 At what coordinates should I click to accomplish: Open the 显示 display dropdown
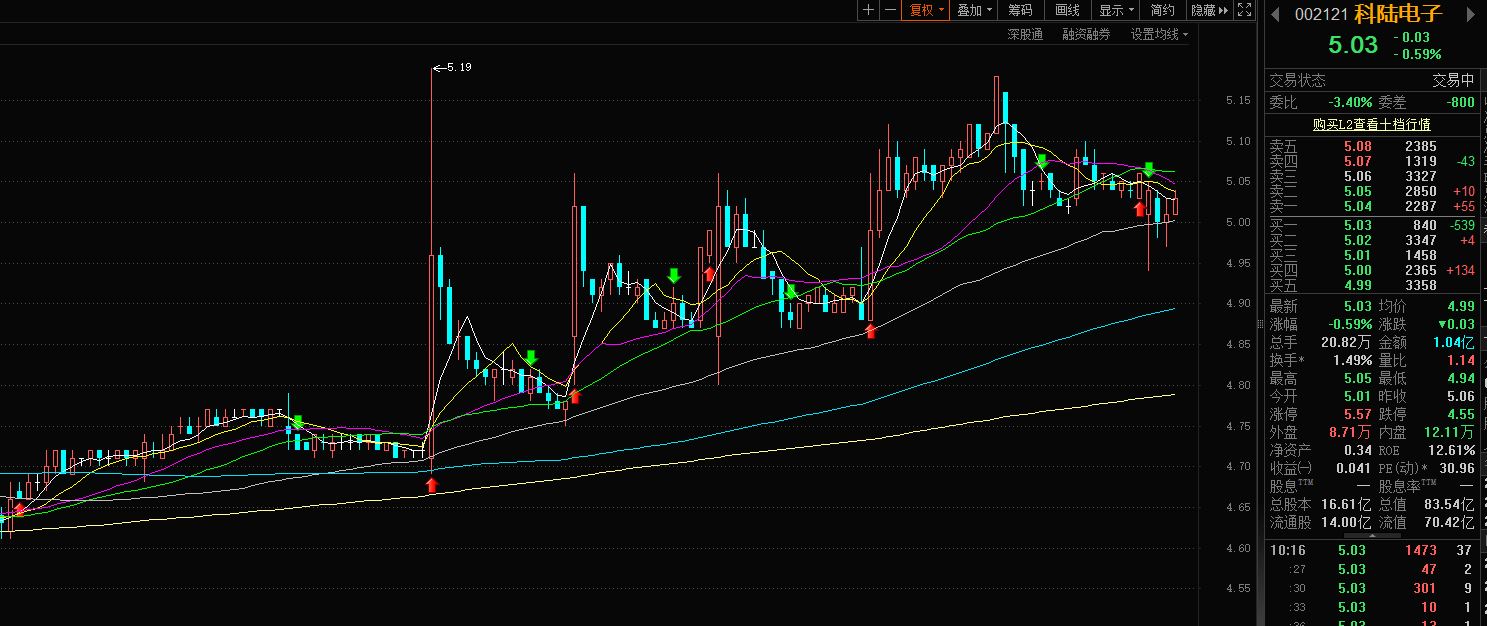click(x=1117, y=10)
